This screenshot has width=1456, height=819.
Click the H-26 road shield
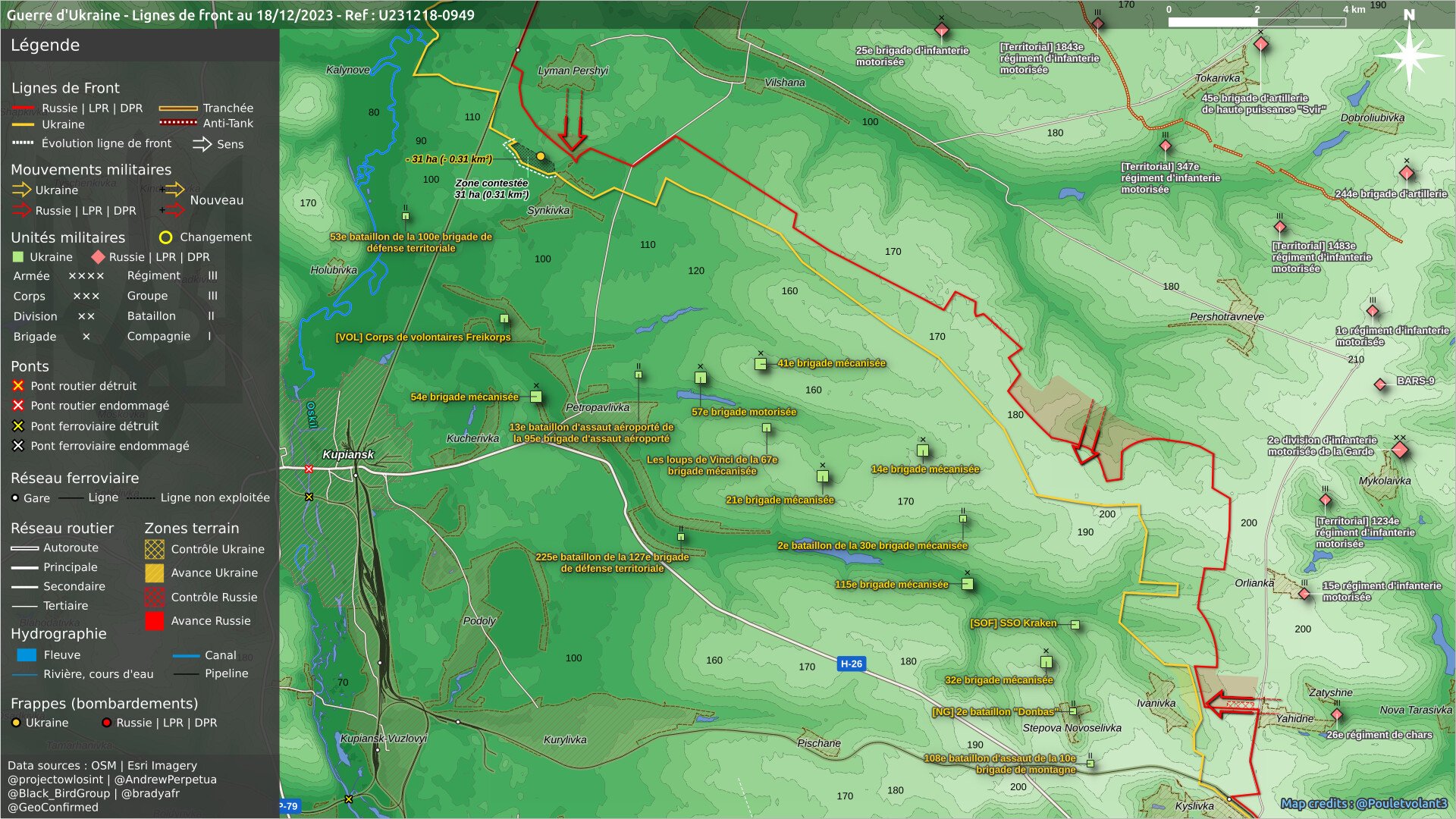tap(852, 664)
